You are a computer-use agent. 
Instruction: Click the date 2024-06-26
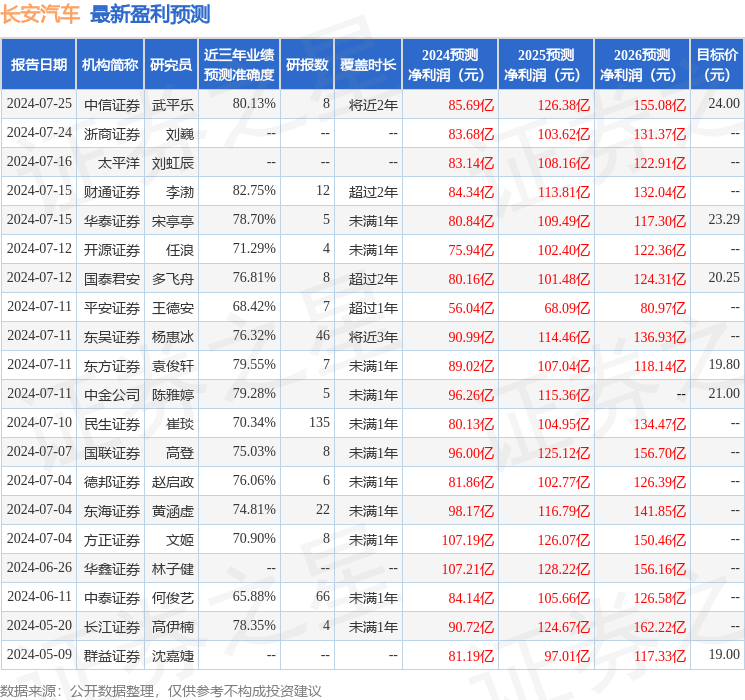tap(39, 567)
